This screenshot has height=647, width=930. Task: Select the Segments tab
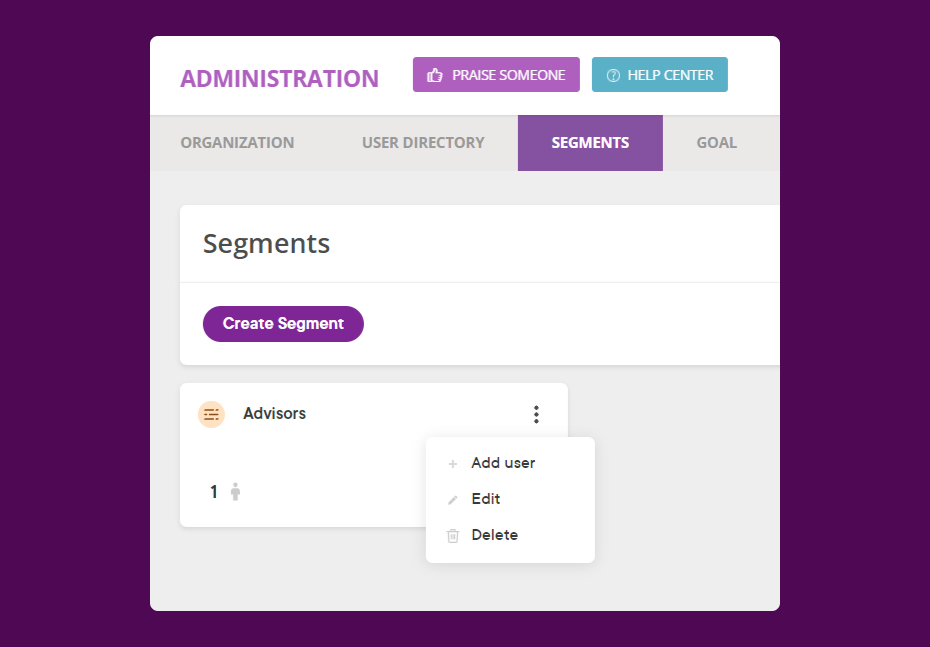click(590, 143)
